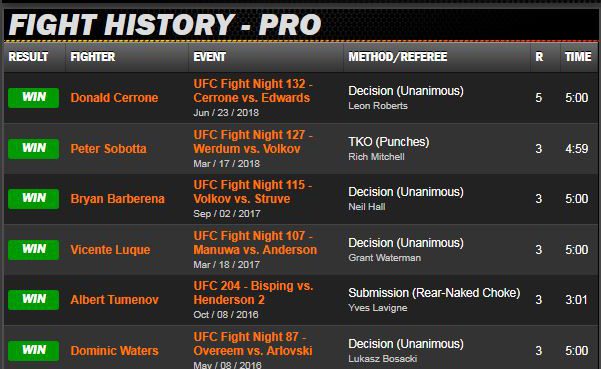Open Albert Tumenov fighter profile
Viewport: 601px width, 369px height.
pyautogui.click(x=115, y=300)
